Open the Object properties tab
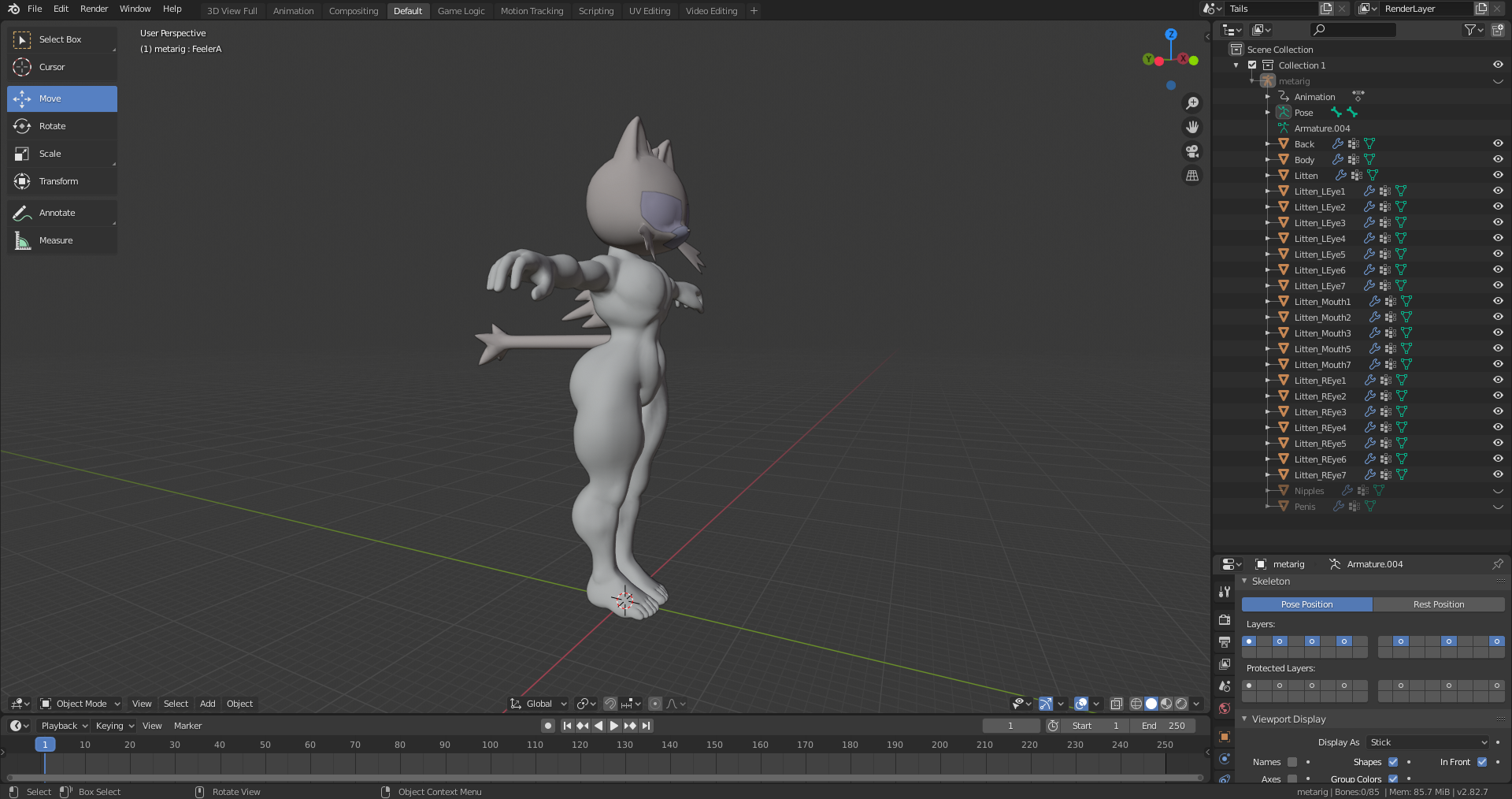The image size is (1512, 799). 1225,737
